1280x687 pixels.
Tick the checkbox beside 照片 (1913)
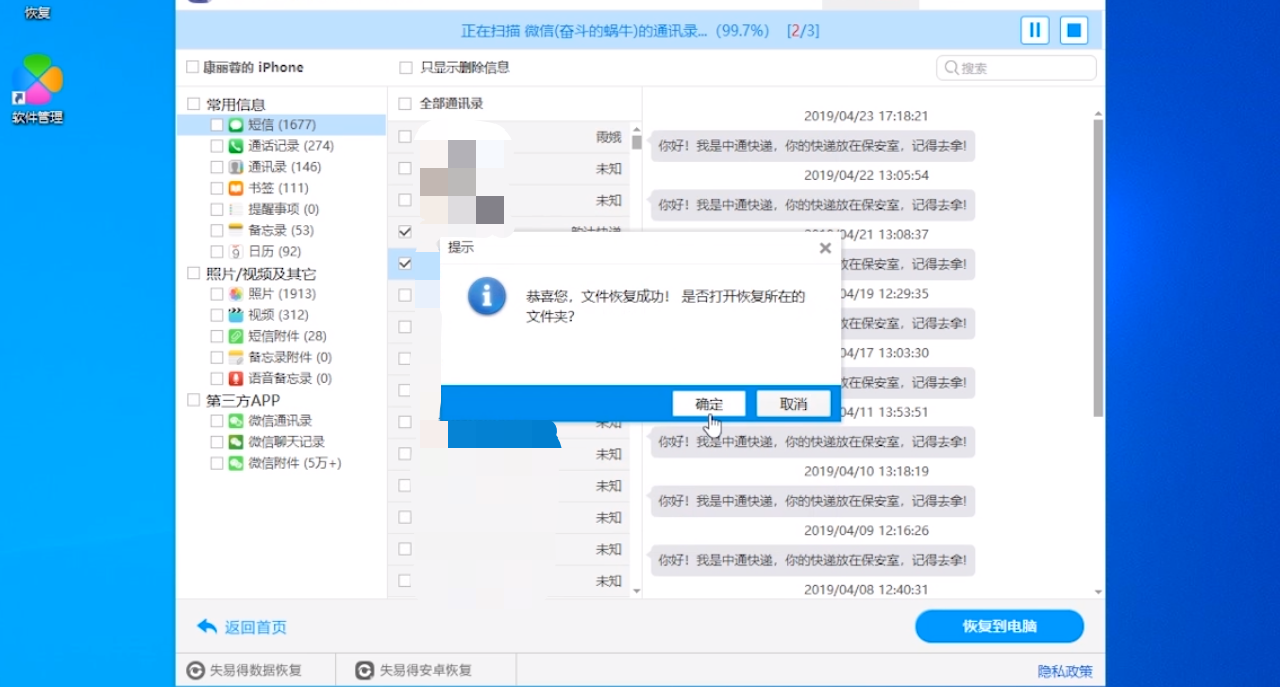(x=217, y=294)
